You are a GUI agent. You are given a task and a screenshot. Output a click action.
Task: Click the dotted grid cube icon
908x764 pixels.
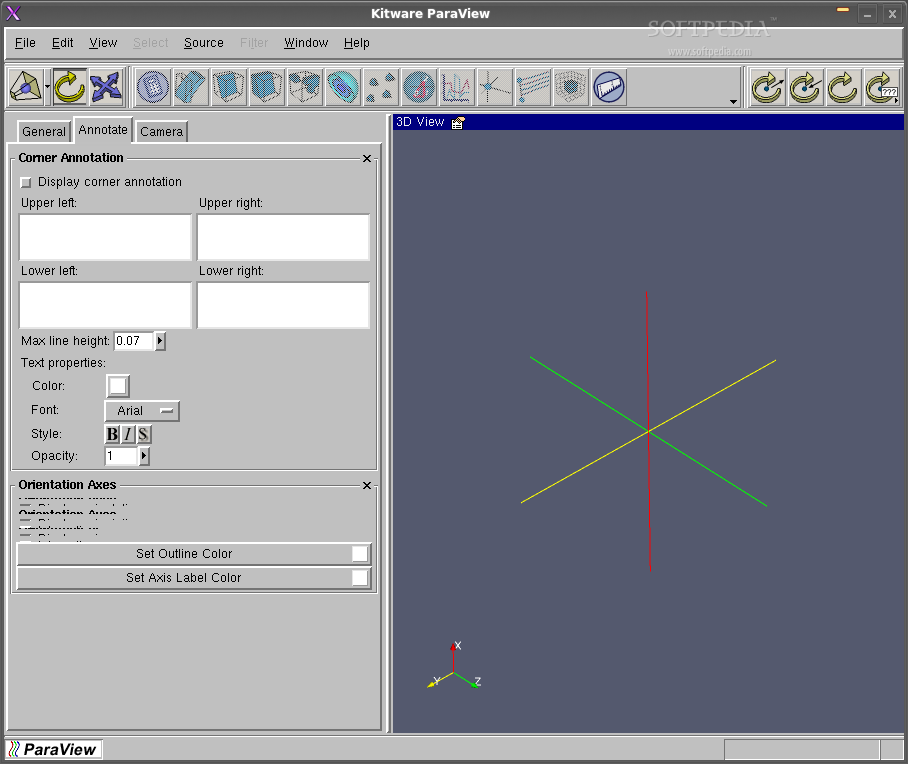click(570, 87)
